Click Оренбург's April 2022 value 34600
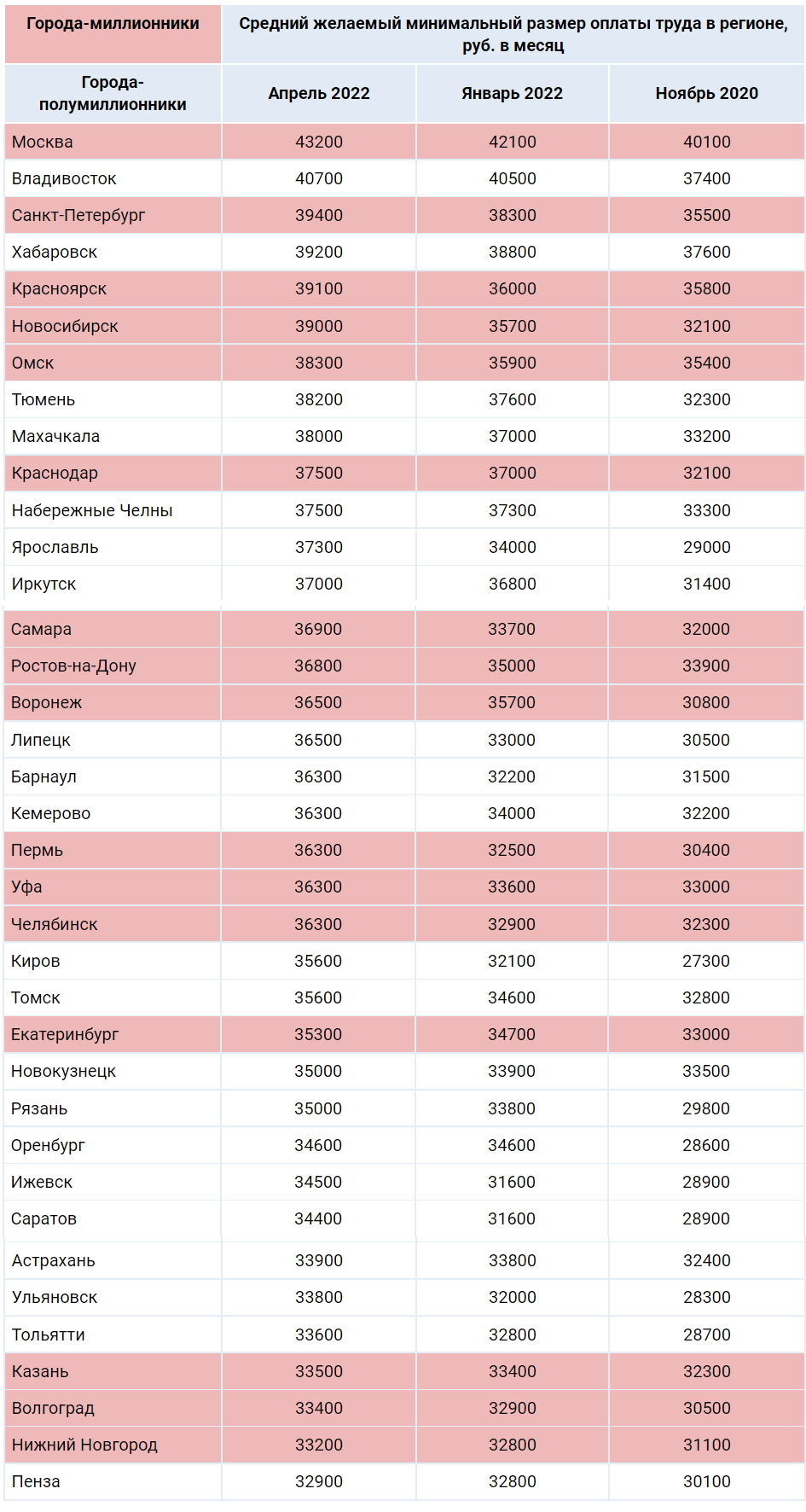Screen dimensions: 806x1512 point(318,1146)
